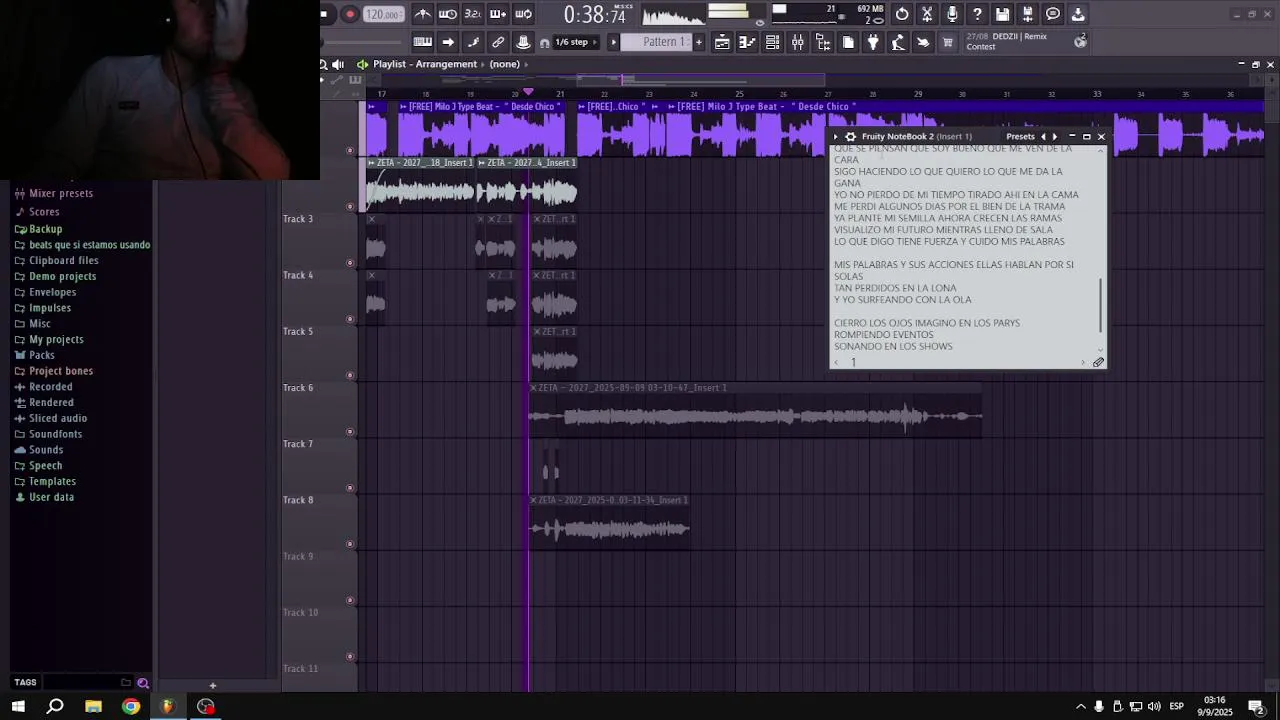The height and width of the screenshot is (720, 1280).
Task: Open Google Chrome from taskbar
Action: [131, 706]
